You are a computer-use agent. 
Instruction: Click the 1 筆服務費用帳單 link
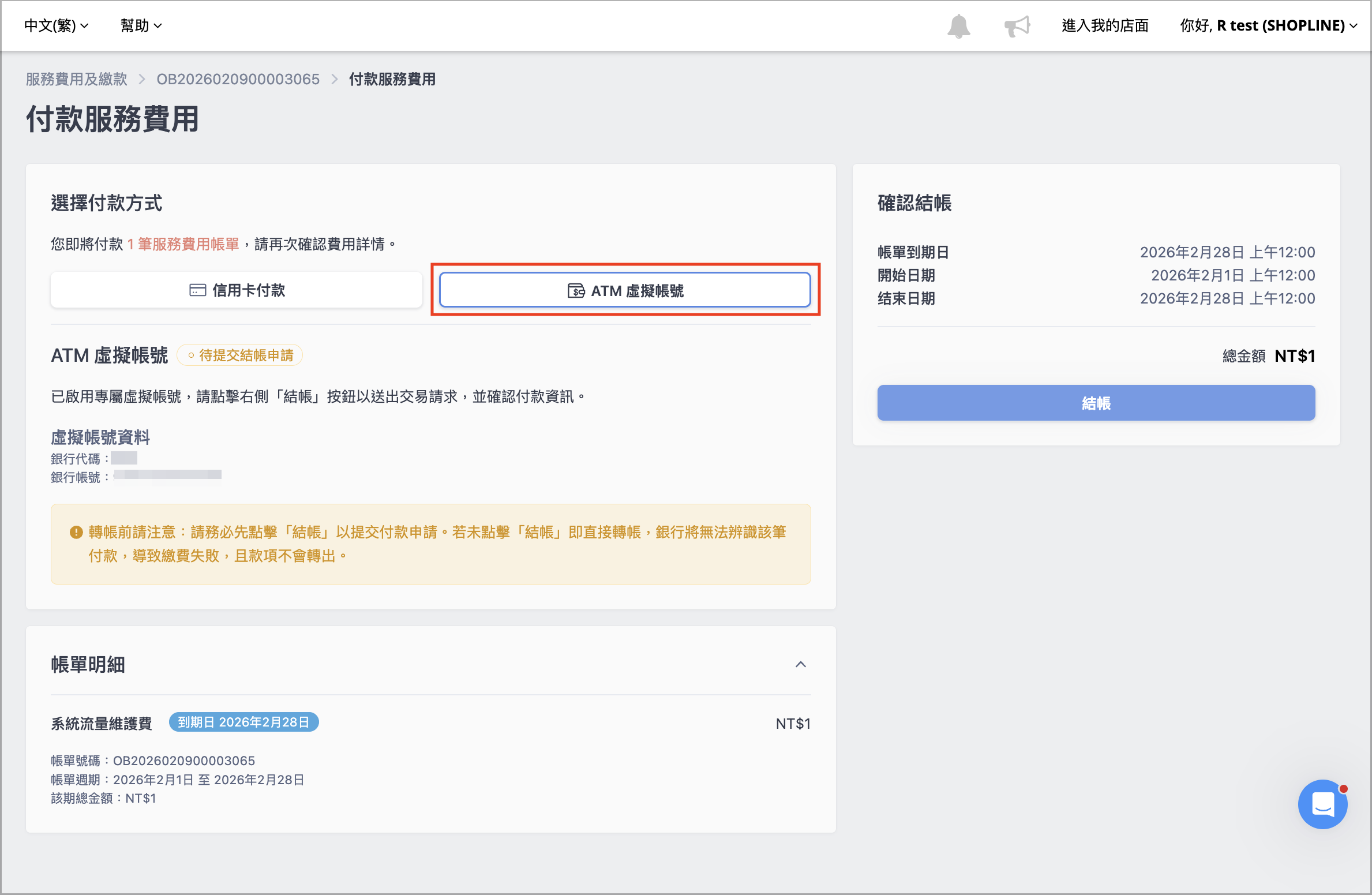click(x=183, y=244)
